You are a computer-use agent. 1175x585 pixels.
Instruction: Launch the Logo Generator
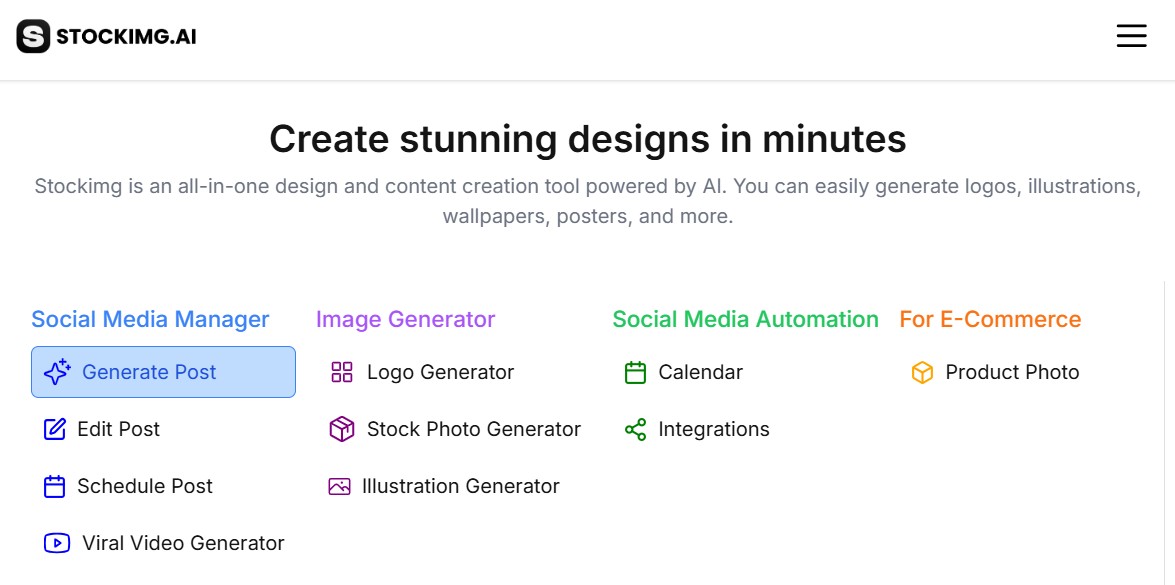440,372
